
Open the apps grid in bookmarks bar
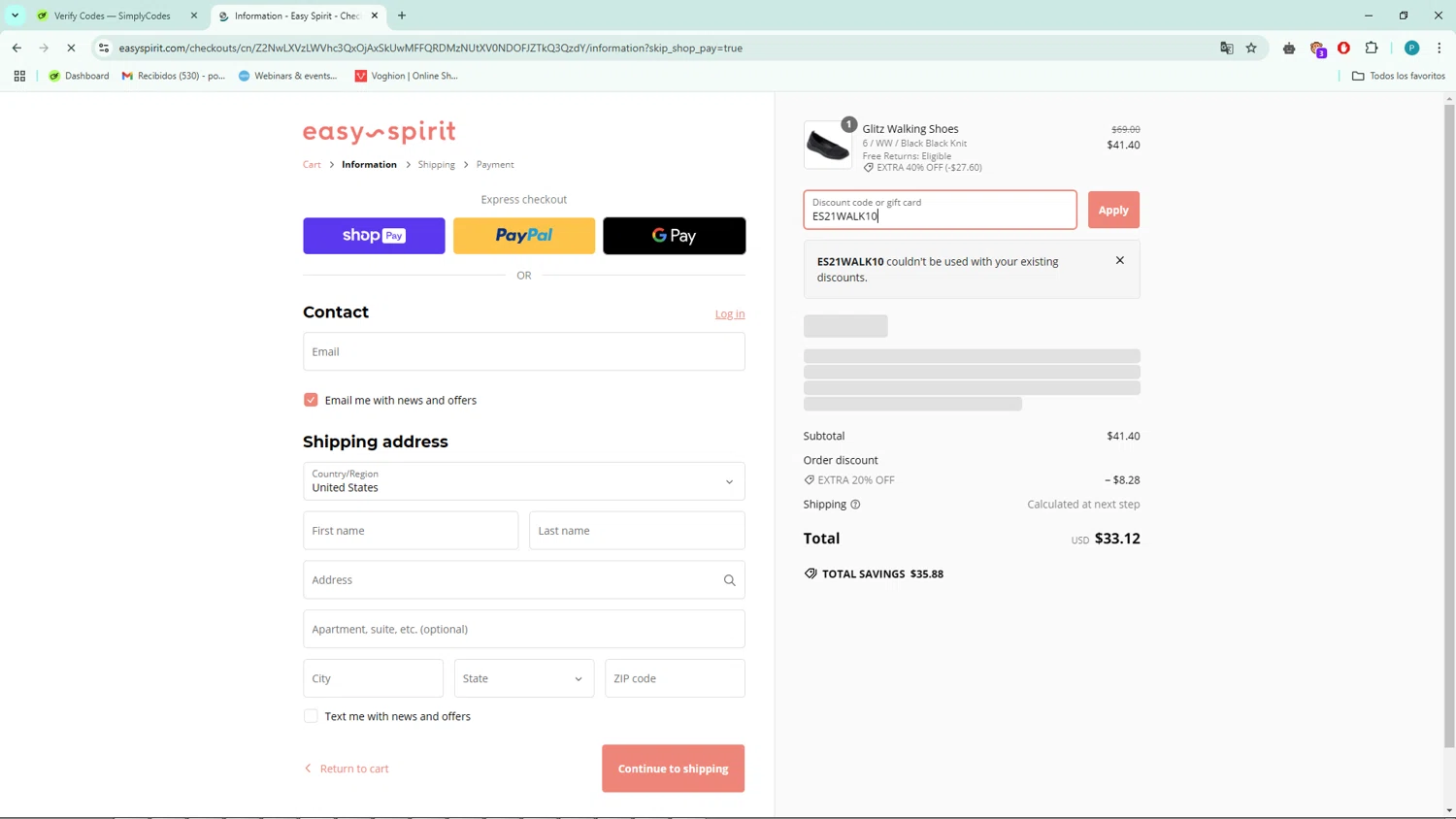click(19, 76)
